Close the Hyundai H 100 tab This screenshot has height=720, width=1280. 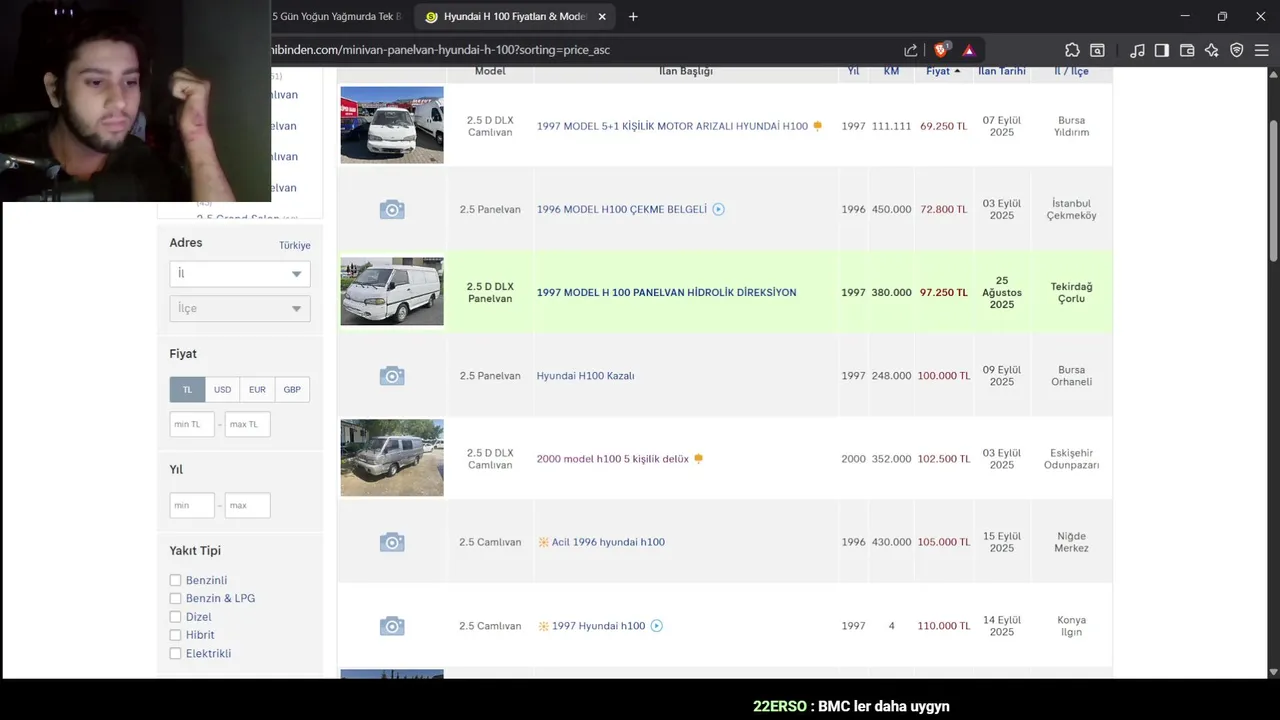602,17
